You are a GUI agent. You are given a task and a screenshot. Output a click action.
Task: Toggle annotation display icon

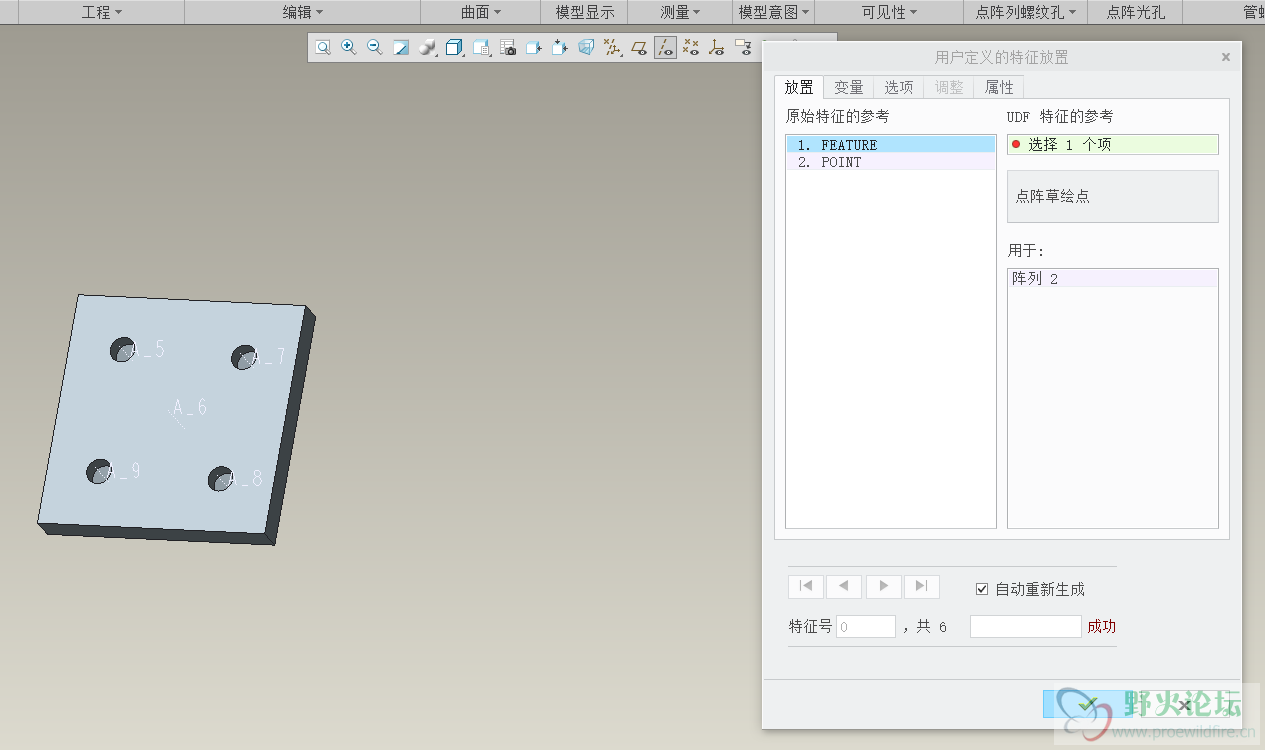tap(743, 47)
